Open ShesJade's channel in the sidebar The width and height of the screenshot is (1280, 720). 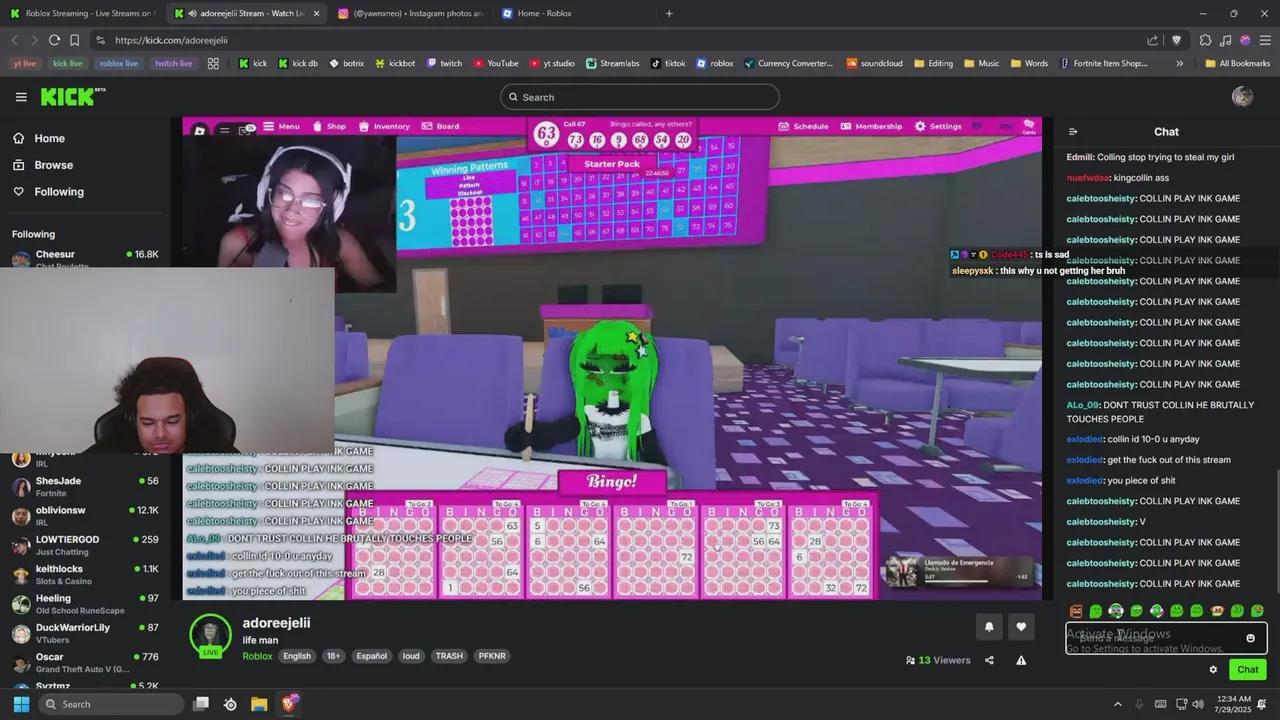click(x=85, y=486)
